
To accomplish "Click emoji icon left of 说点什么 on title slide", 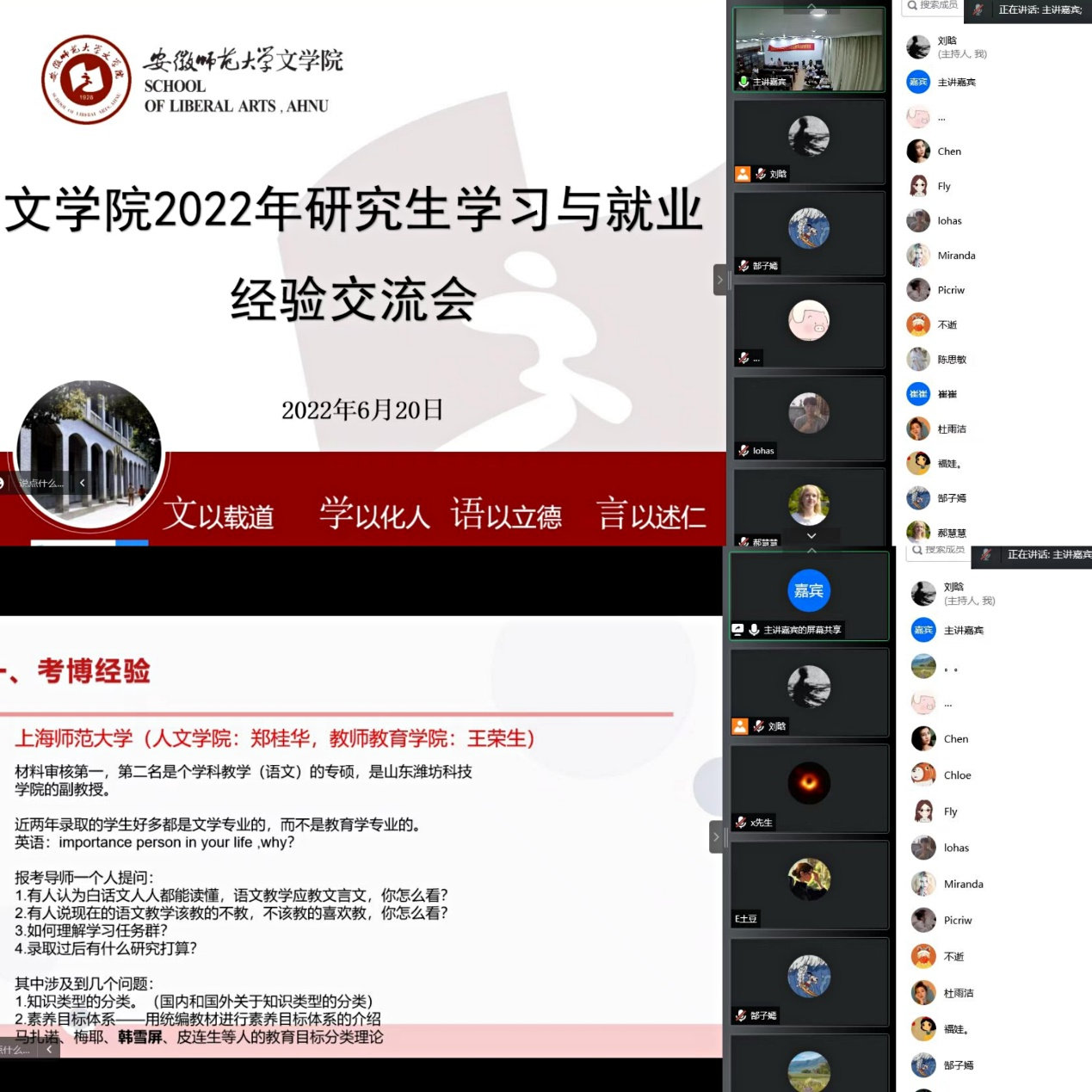I will (3, 484).
